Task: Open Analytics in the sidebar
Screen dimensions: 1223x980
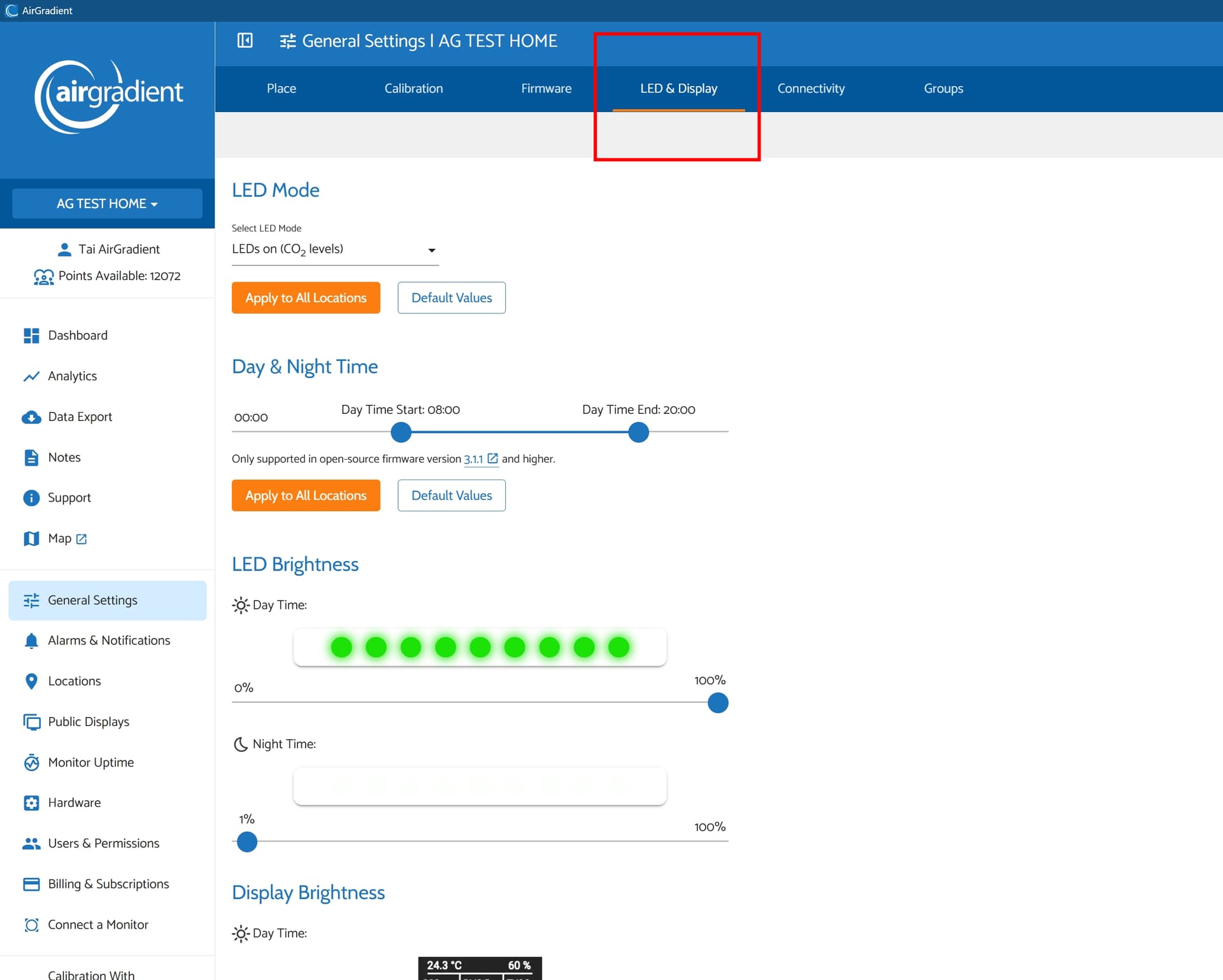Action: 72,376
